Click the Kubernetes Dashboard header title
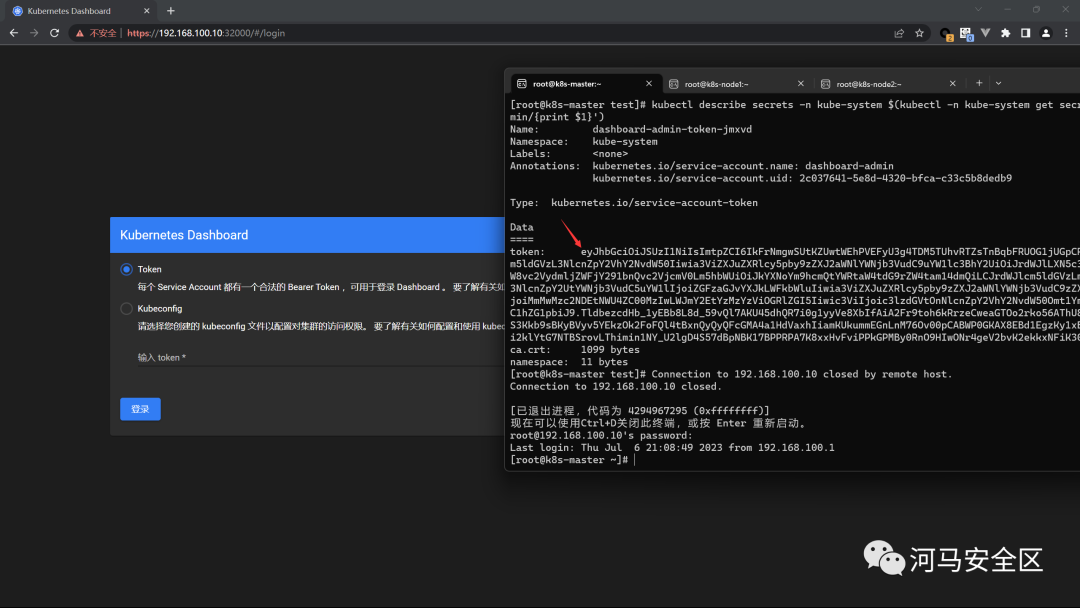Viewport: 1080px width, 608px height. (184, 235)
